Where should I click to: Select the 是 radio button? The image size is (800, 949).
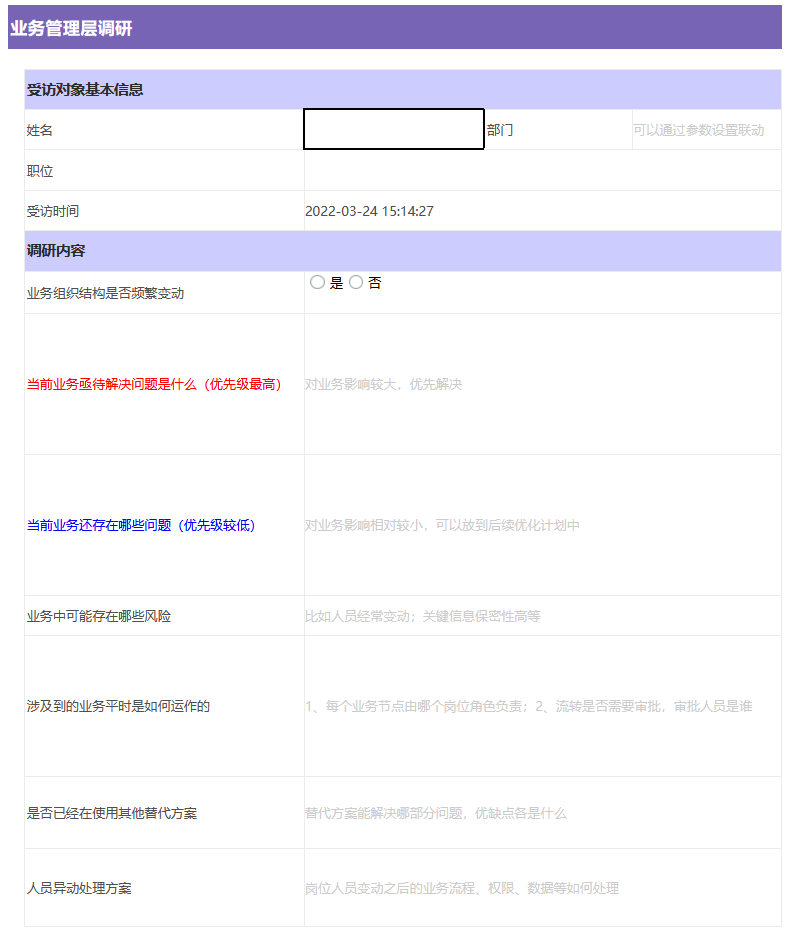[x=317, y=282]
